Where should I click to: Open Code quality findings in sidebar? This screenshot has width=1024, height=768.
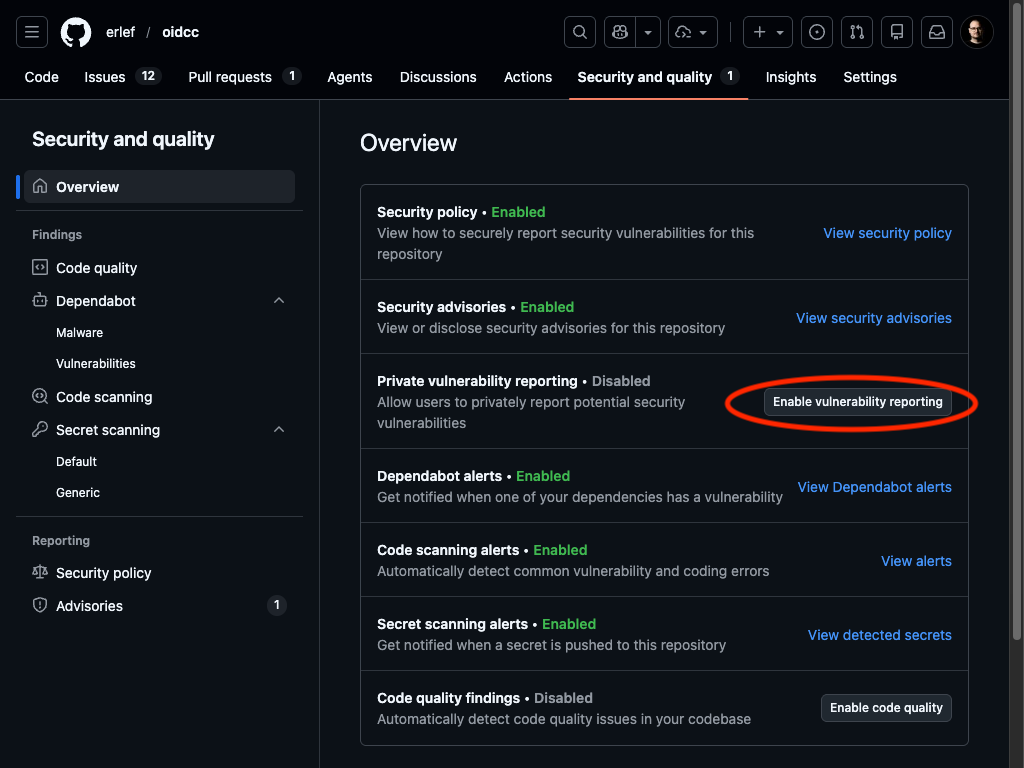[x=96, y=268]
